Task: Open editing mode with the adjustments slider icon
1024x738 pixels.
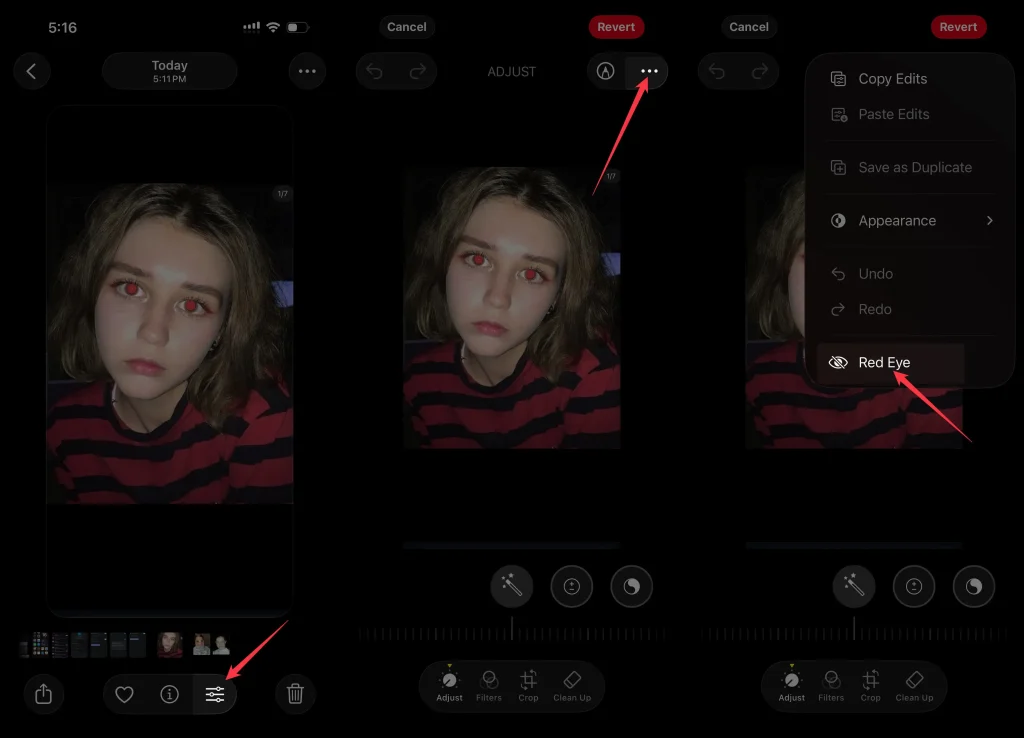Action: click(x=215, y=694)
